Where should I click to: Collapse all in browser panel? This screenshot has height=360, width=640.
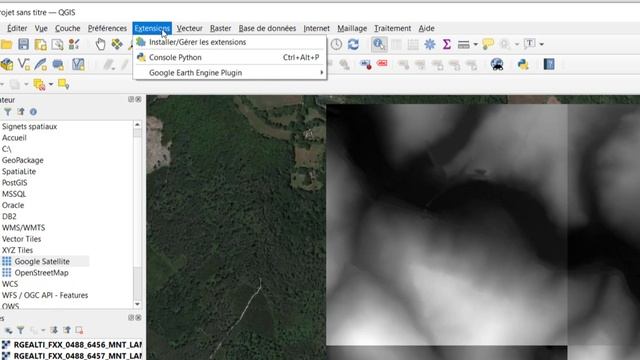(21, 112)
